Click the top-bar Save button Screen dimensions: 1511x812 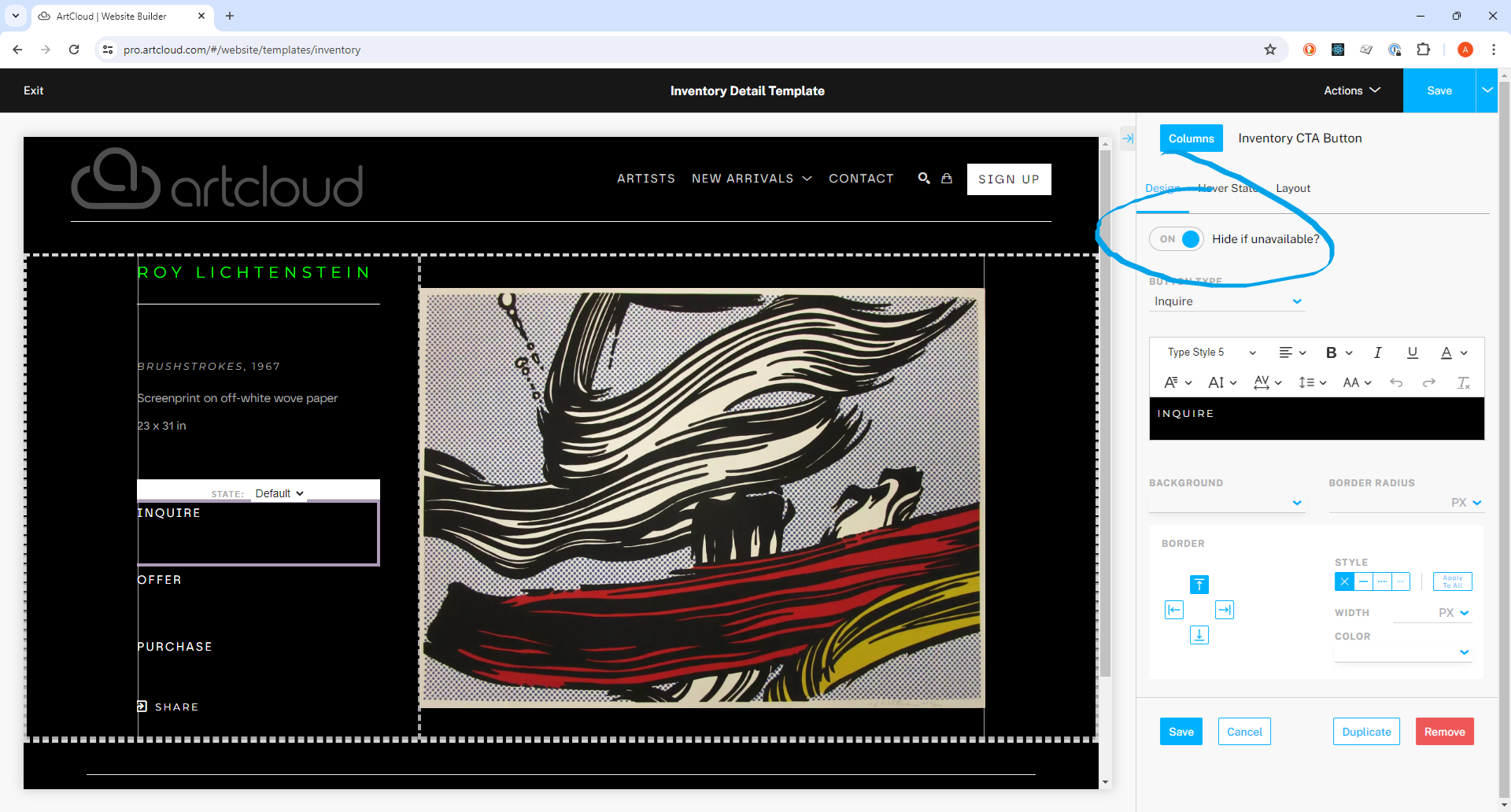[x=1439, y=90]
